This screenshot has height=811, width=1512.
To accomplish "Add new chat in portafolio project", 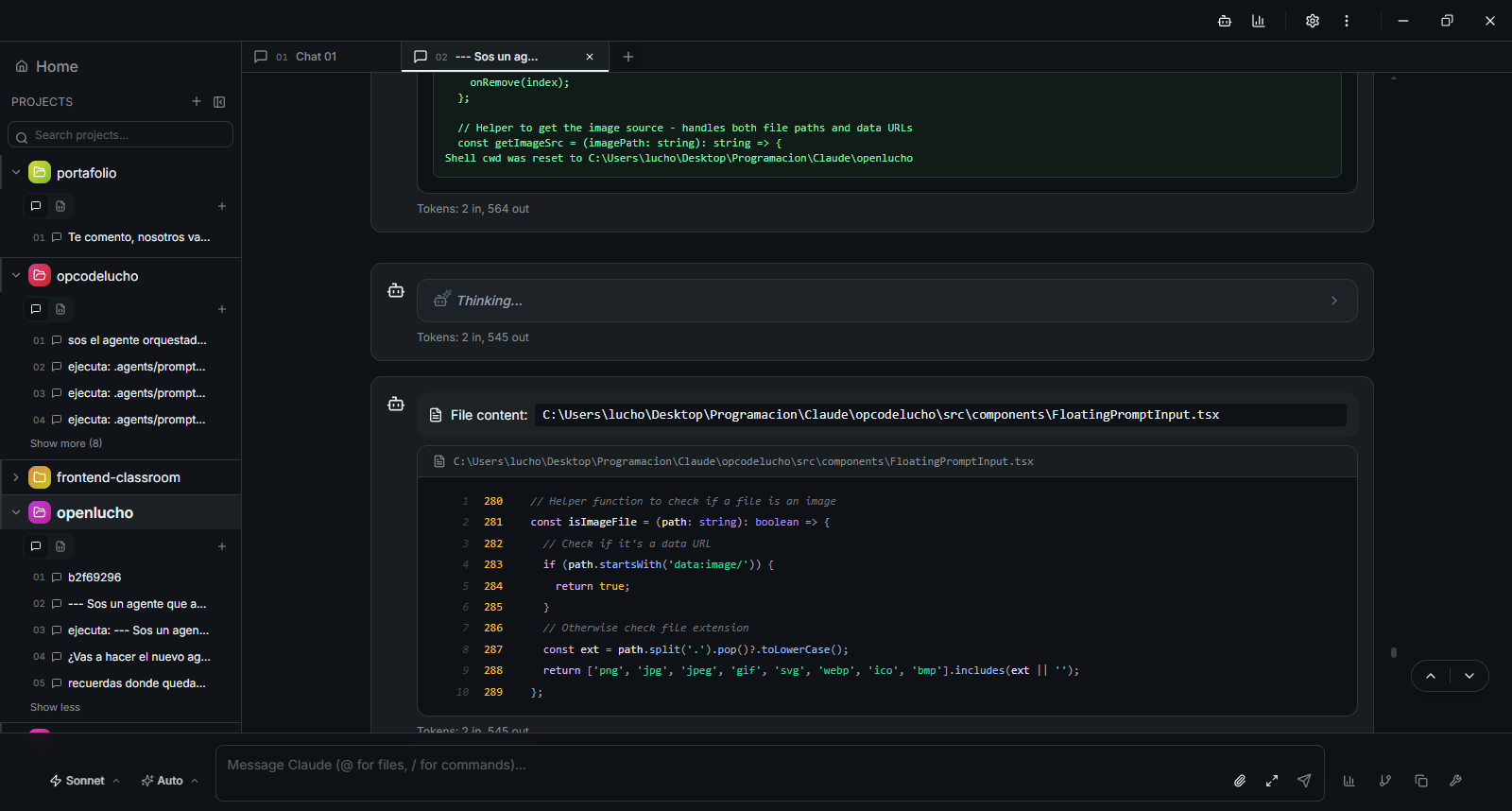I will 222,206.
